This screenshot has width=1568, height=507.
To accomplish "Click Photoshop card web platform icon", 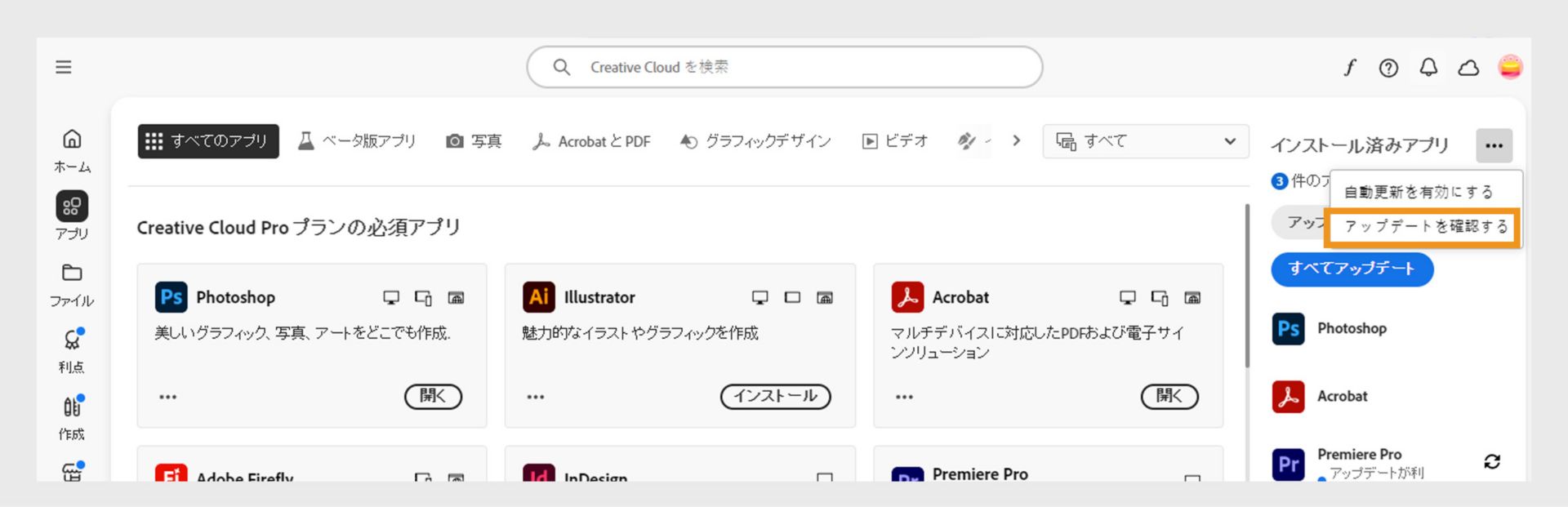I will [456, 298].
